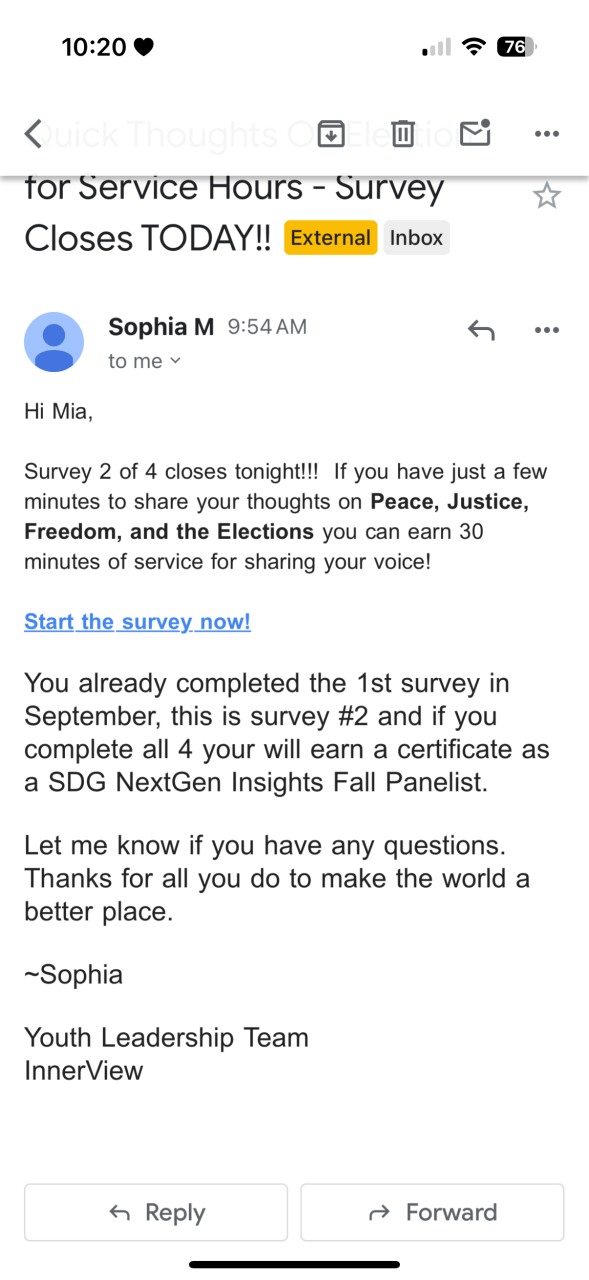Viewport: 589px width, 1280px height.
Task: Tap the 10:20 clock in status bar
Action: [94, 47]
